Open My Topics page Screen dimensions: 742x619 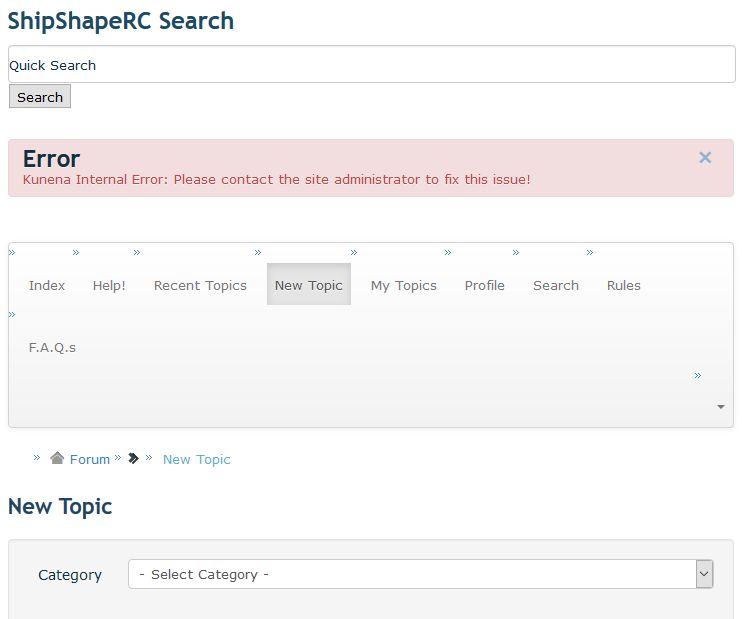[x=404, y=285]
